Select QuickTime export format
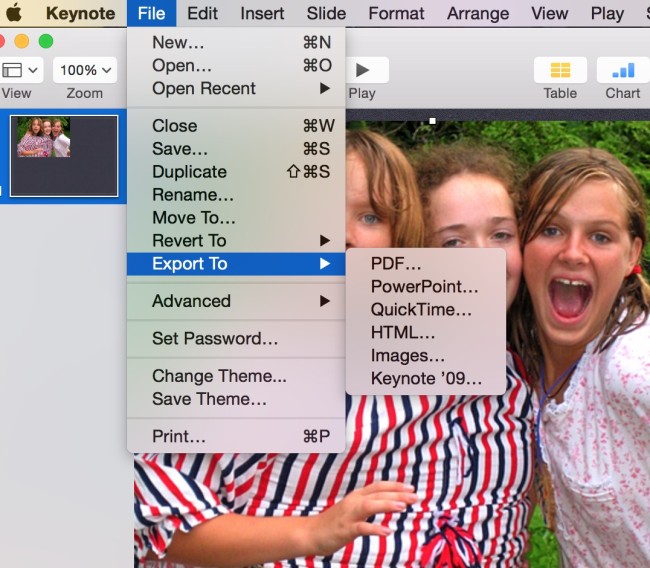 pyautogui.click(x=421, y=310)
